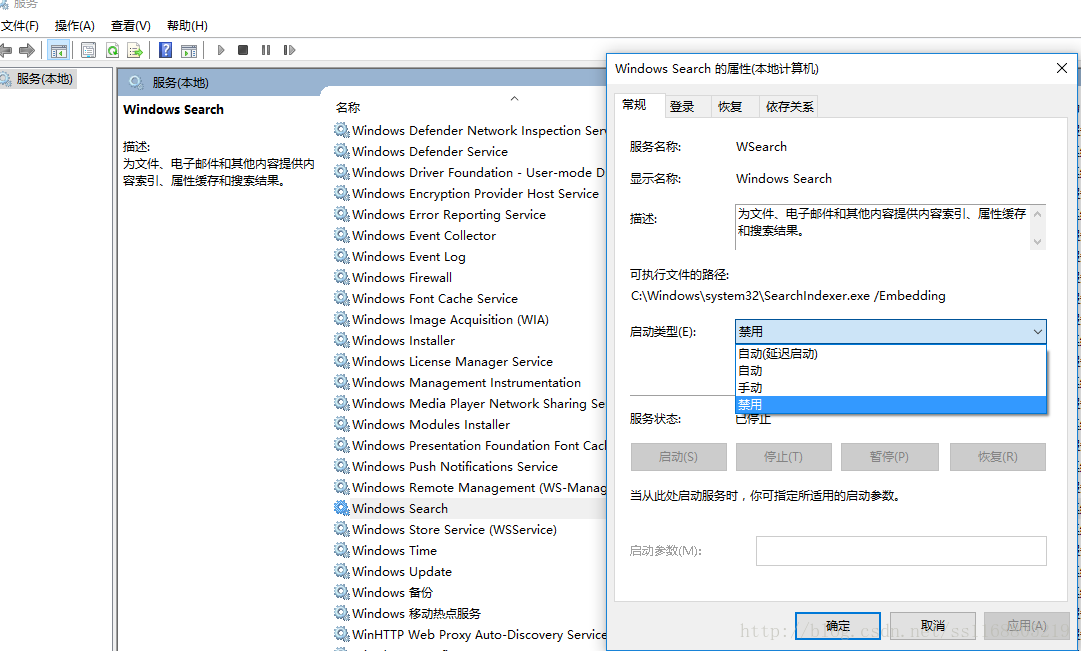Open the 帮助(H) menu
The width and height of the screenshot is (1081, 651).
click(x=187, y=26)
